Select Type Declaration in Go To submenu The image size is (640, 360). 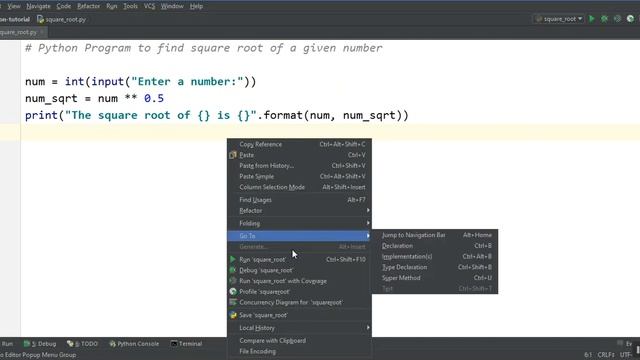point(435,267)
